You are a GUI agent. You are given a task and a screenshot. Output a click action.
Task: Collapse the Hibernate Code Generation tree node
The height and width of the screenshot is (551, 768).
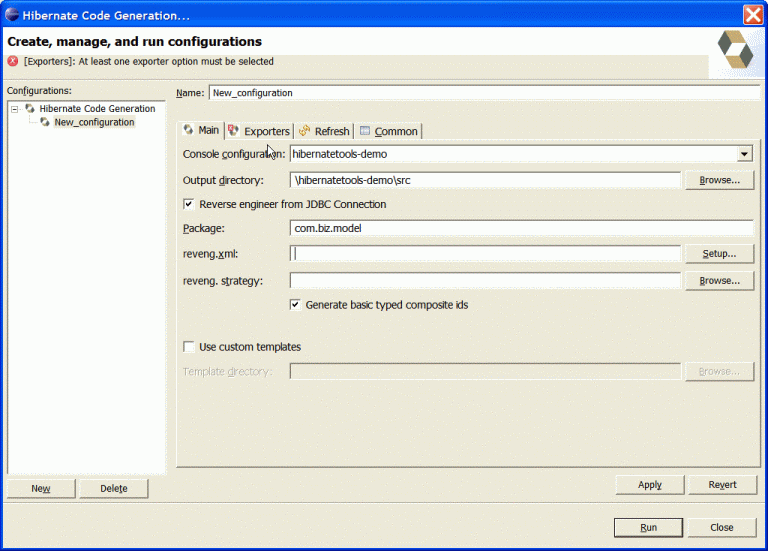[x=15, y=108]
